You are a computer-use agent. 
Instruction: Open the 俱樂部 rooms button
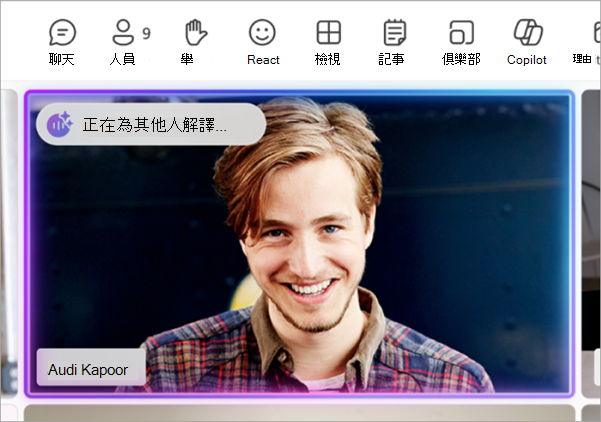tap(461, 43)
